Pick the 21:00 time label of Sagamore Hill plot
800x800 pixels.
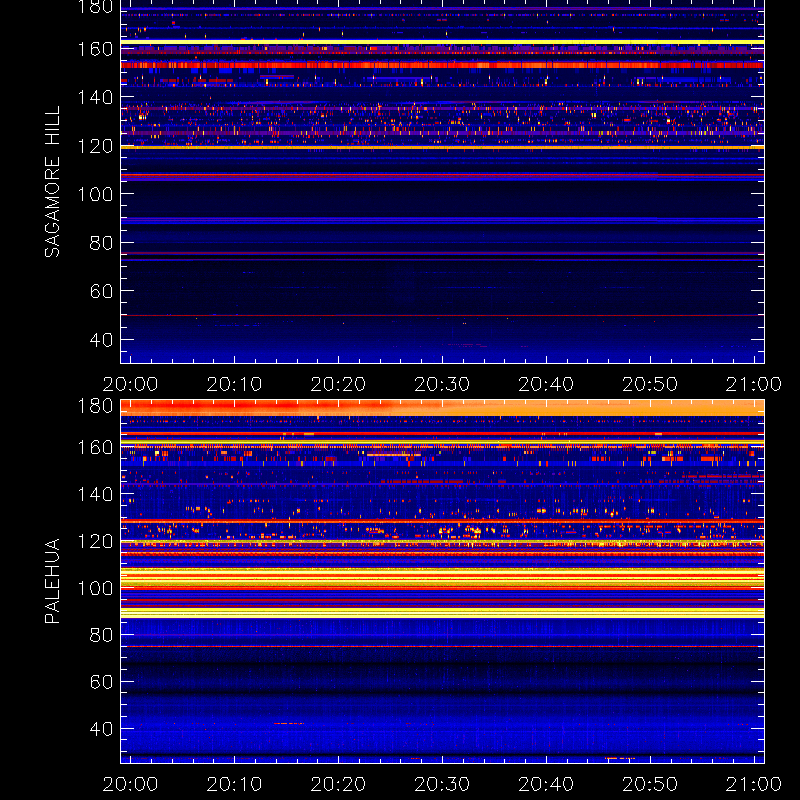(754, 384)
